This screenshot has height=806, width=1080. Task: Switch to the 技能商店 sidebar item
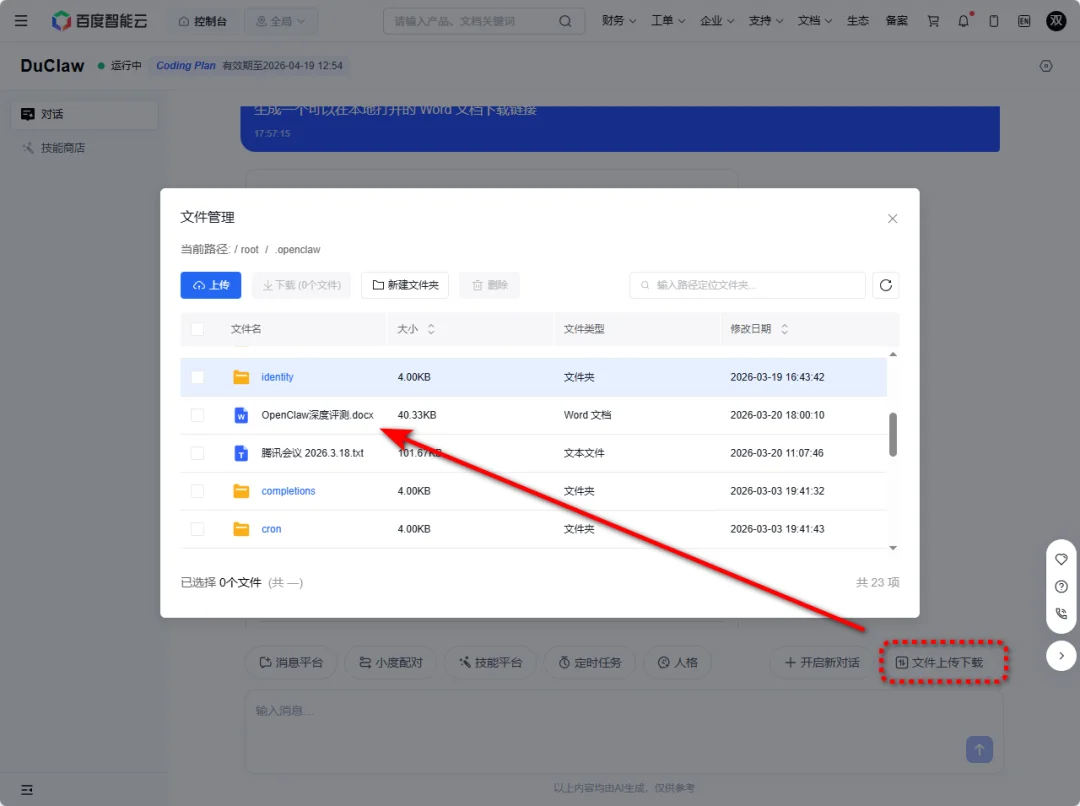tap(62, 148)
